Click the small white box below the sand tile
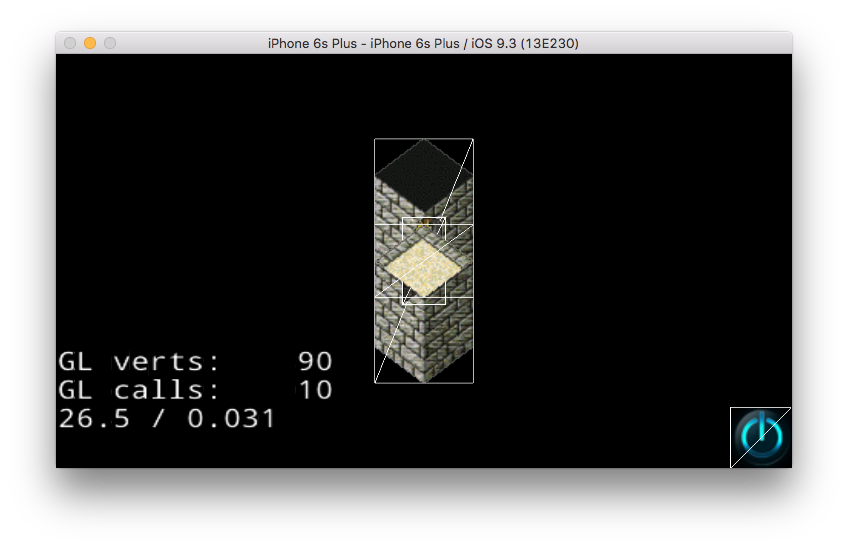This screenshot has height=548, width=848. 424,295
